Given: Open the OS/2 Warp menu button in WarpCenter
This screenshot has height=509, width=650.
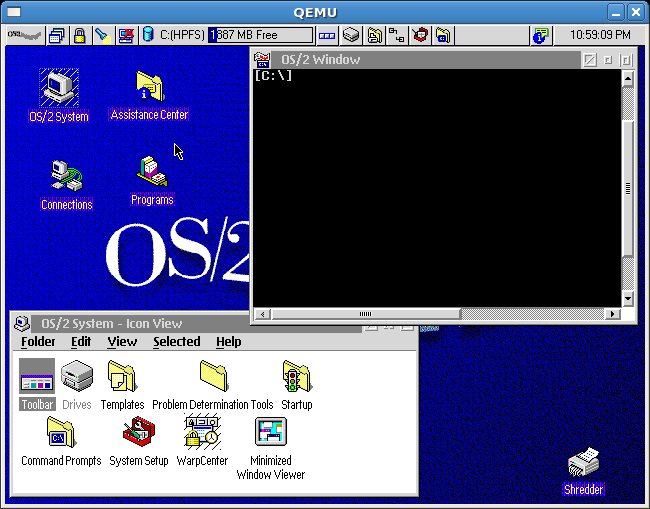Looking at the screenshot, I should tap(24, 35).
